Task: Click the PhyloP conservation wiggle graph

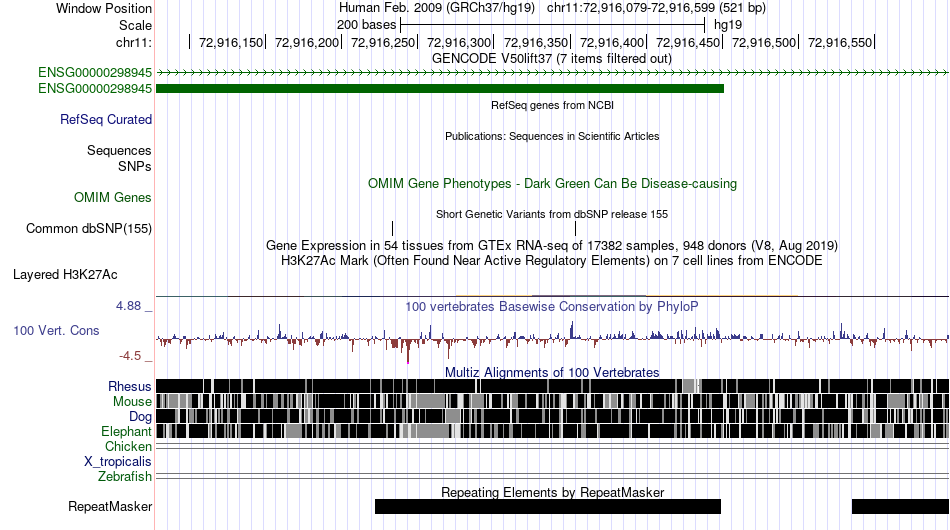Action: (553, 340)
